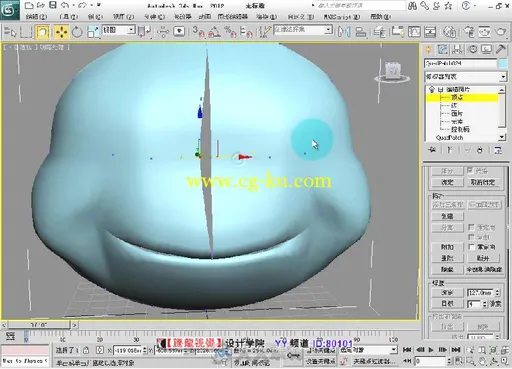
Task: Click the binoculars search icon in title bar
Action: (x=412, y=5)
